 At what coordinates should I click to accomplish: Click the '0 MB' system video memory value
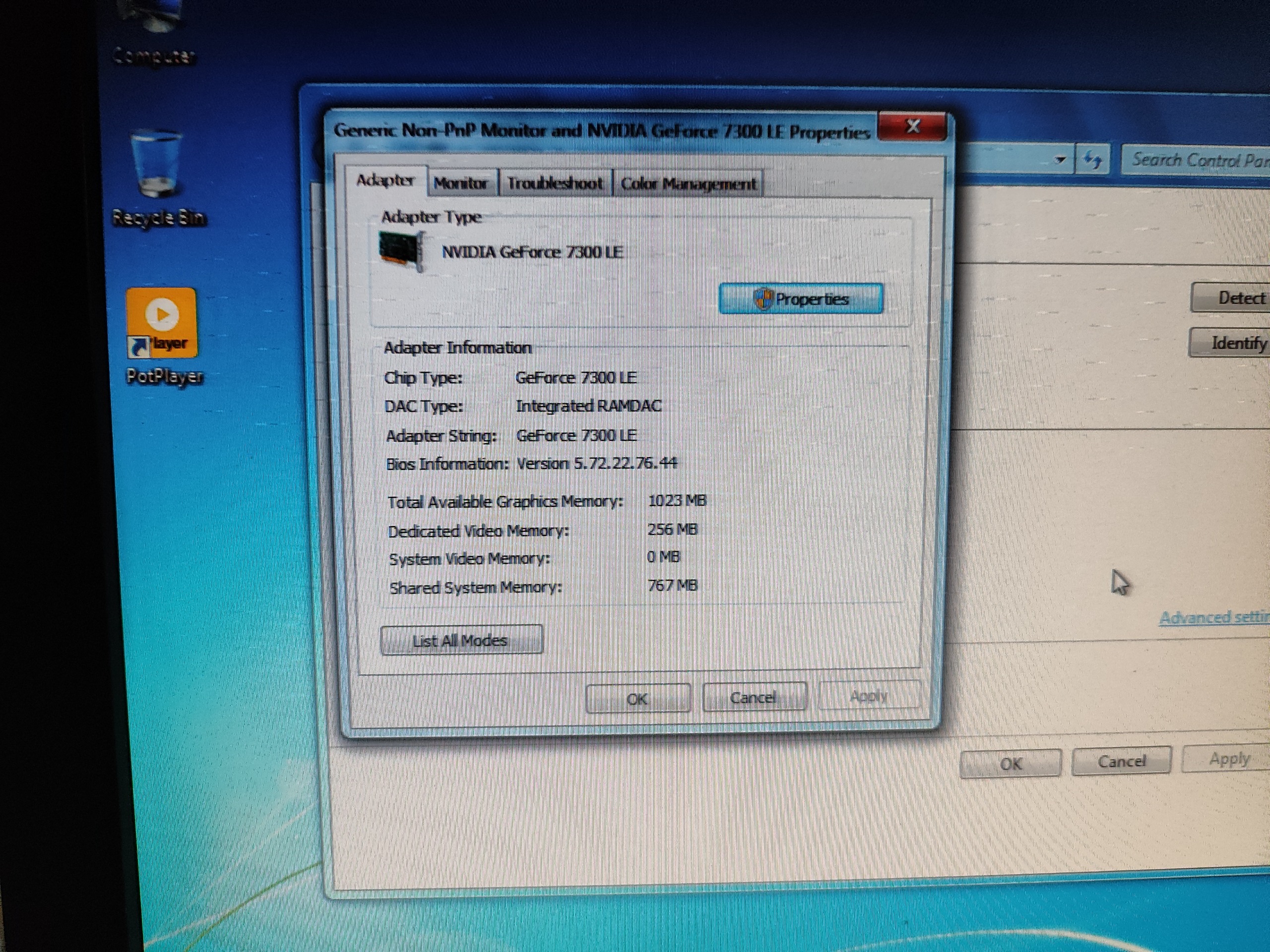coord(663,557)
